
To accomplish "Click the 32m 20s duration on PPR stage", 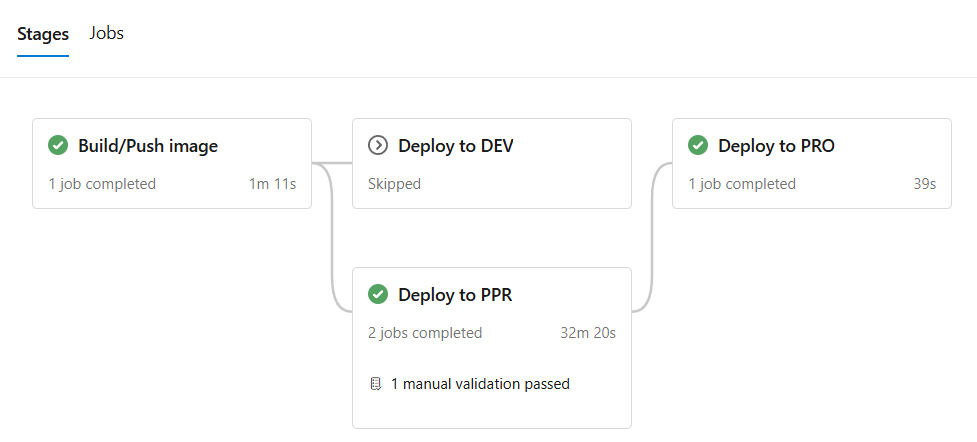I will 588,333.
